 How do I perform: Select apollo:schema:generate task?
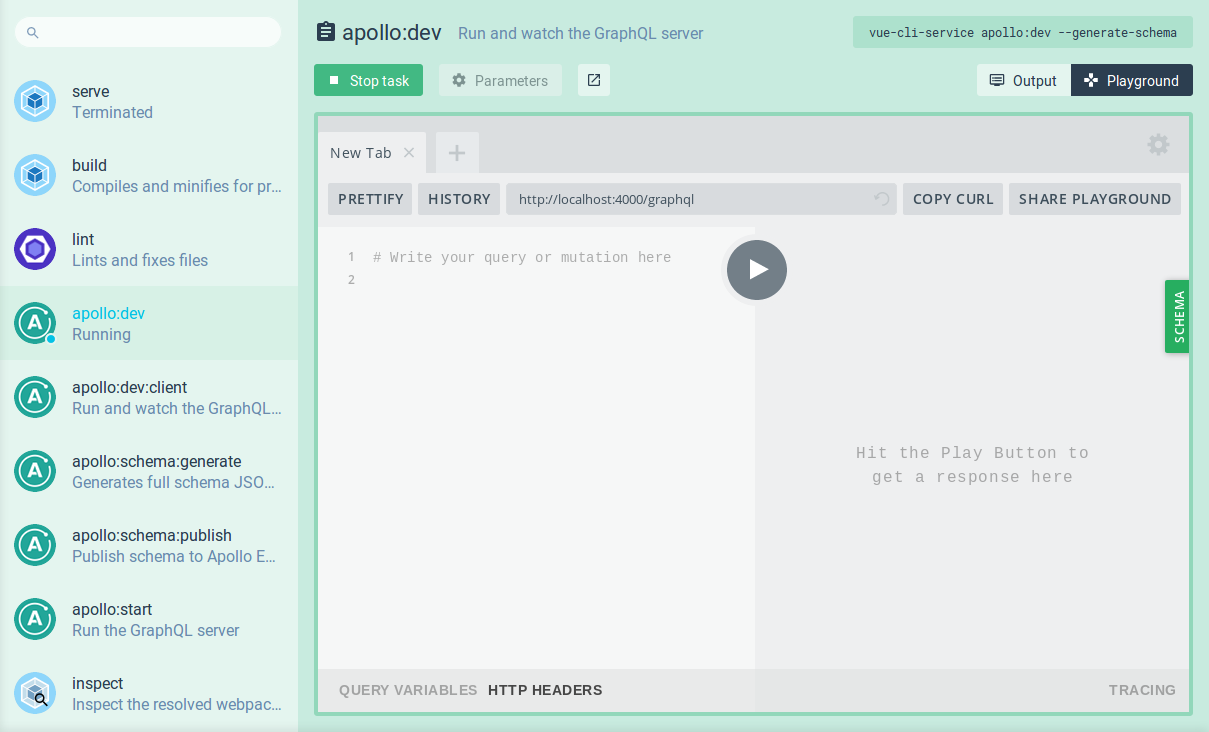click(x=149, y=471)
